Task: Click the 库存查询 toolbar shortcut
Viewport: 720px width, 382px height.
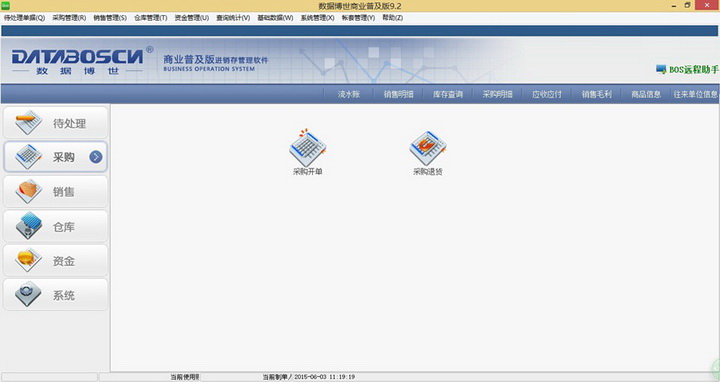Action: point(448,94)
